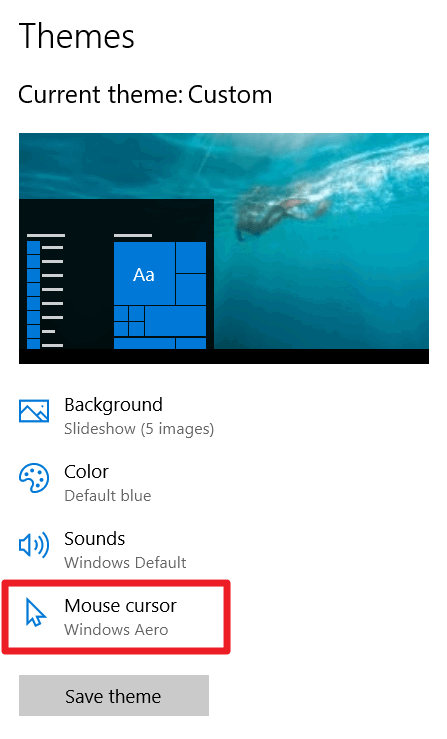Click the Sounds speaker icon
Viewport: 447px width, 739px height.
pos(33,545)
